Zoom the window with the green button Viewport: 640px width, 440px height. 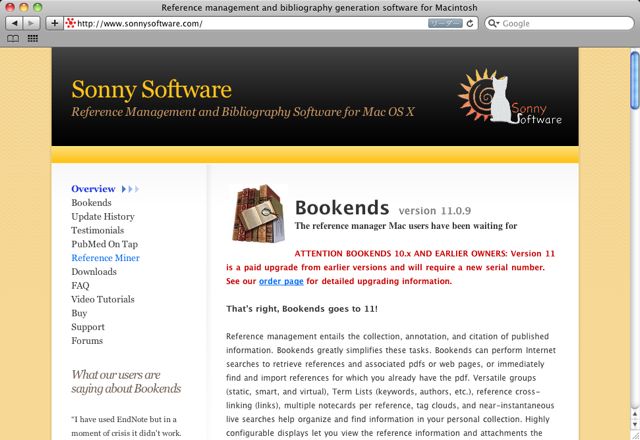[38, 7]
